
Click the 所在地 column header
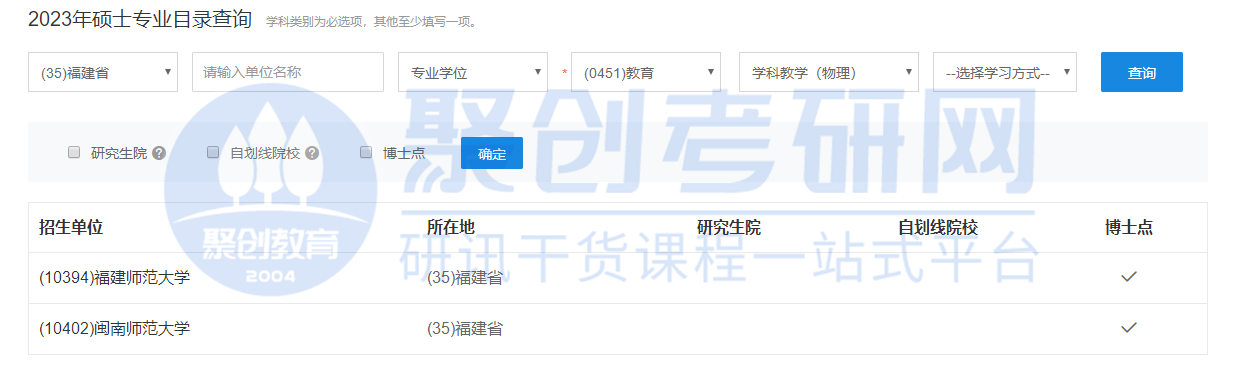point(451,227)
